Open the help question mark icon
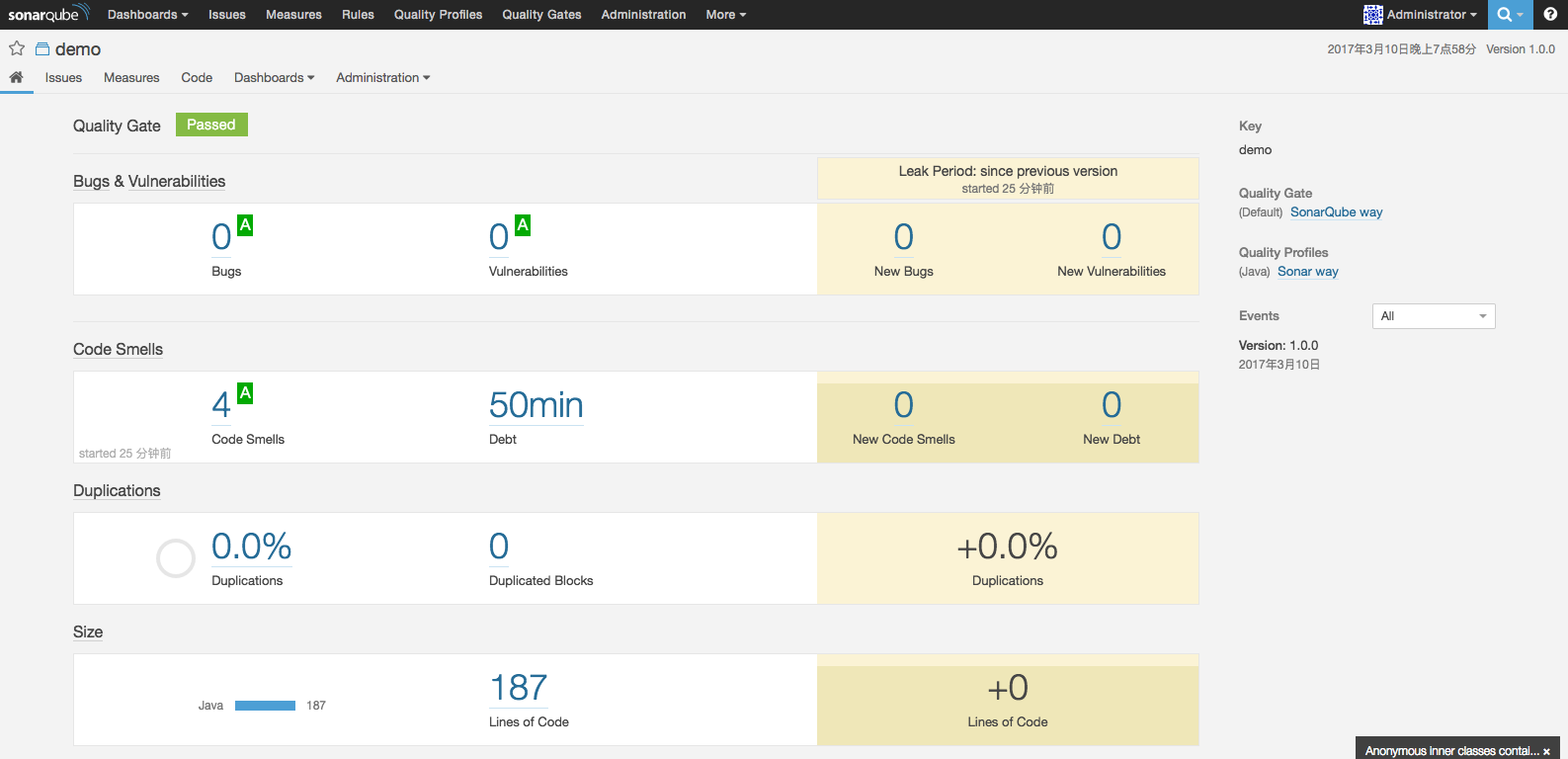Viewport: 1568px width, 759px height. (1550, 15)
